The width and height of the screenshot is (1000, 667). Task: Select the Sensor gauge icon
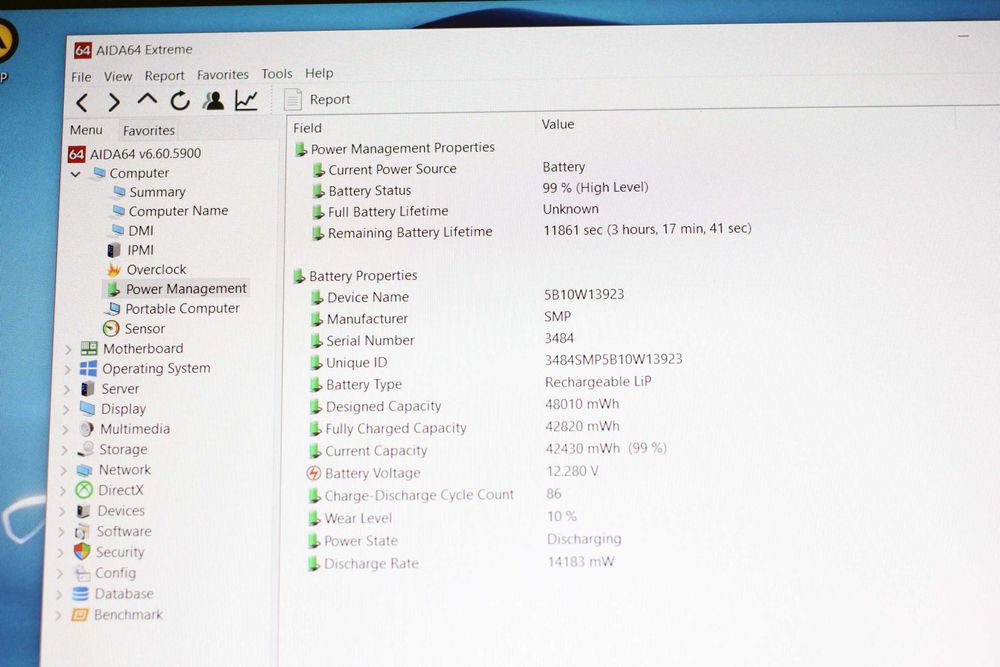[111, 328]
